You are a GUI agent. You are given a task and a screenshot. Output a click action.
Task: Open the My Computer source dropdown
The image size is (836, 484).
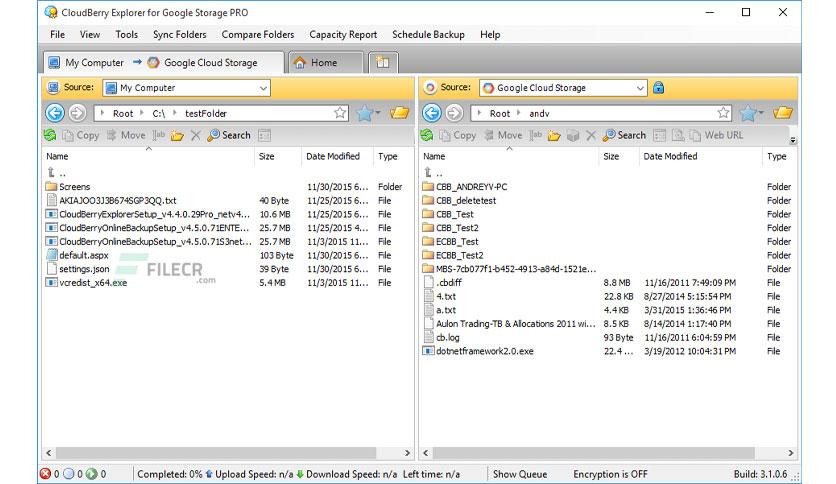pyautogui.click(x=187, y=88)
